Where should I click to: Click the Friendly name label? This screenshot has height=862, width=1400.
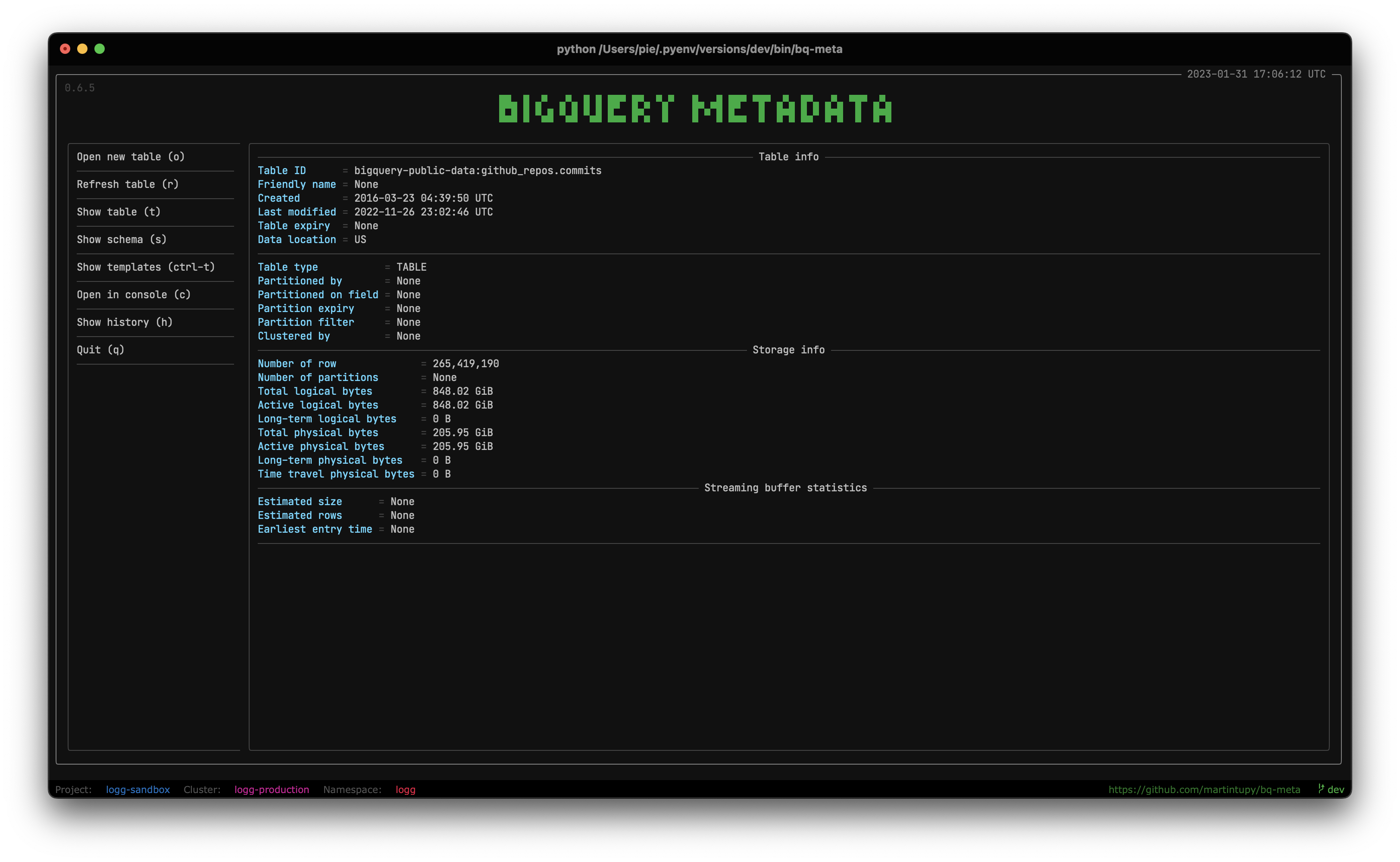point(297,185)
